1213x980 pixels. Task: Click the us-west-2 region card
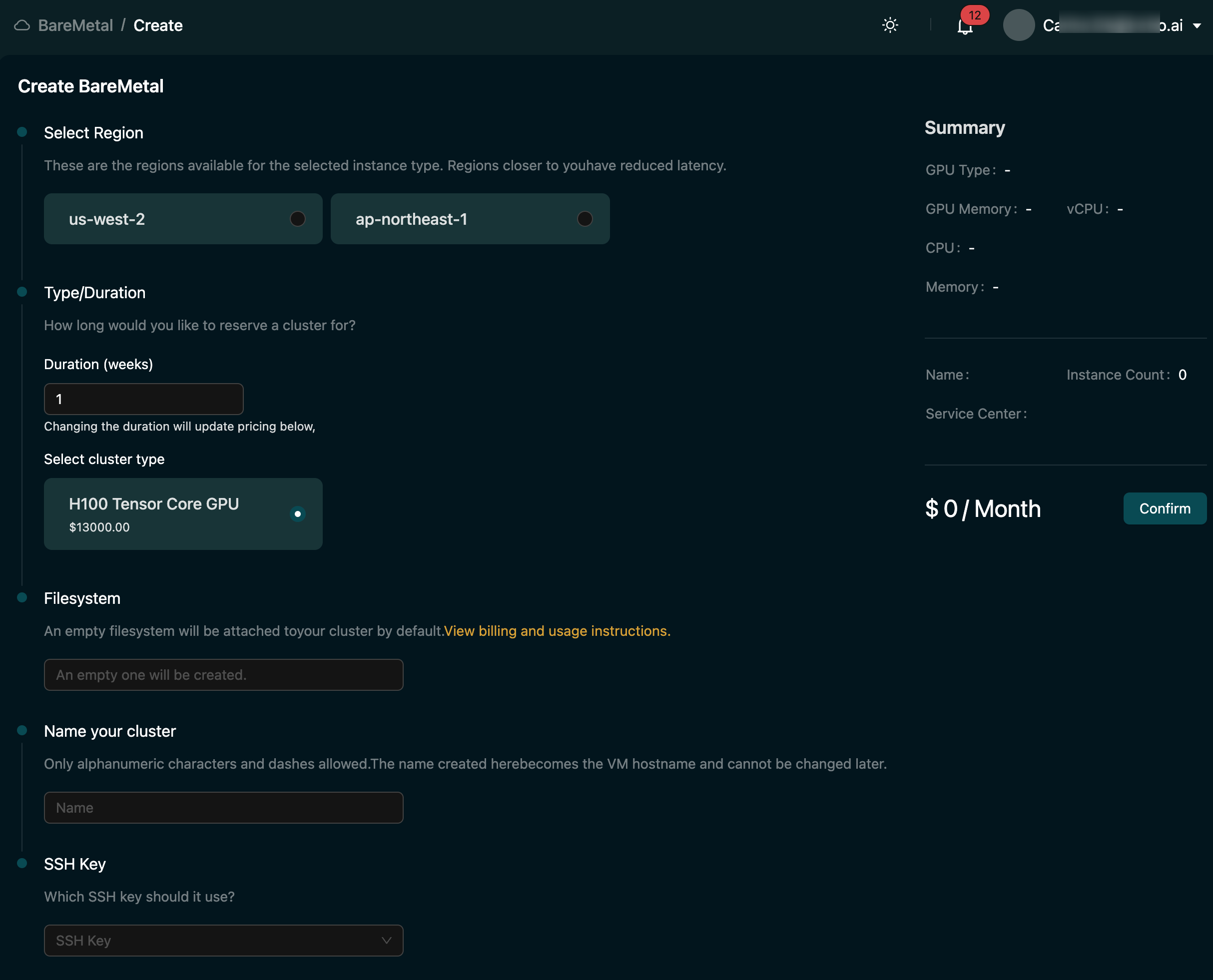tap(169, 218)
